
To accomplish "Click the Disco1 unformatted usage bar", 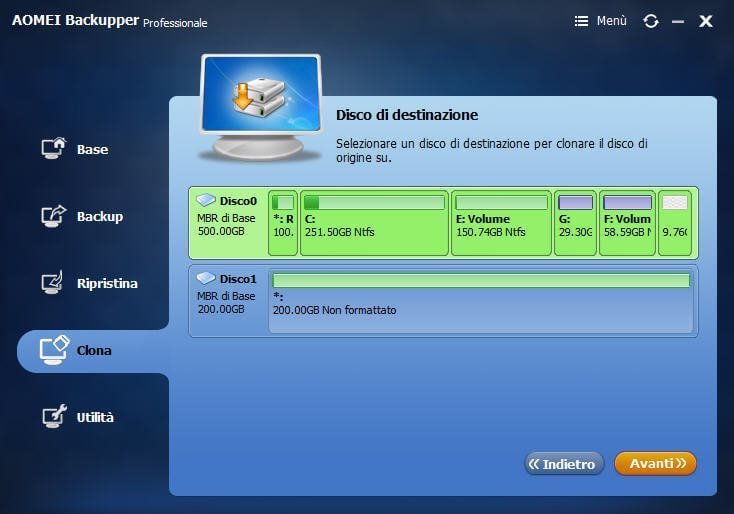I will [481, 280].
